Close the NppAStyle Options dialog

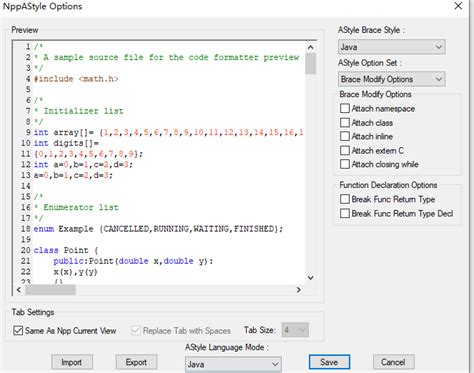458,6
